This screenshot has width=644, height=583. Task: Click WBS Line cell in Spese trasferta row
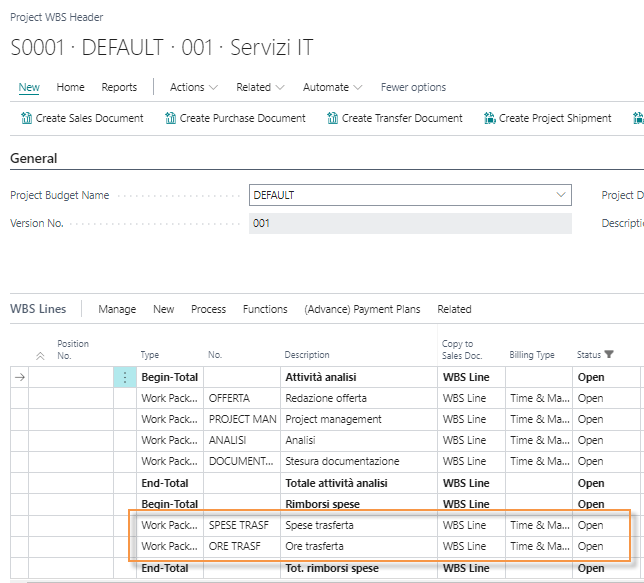(472, 525)
